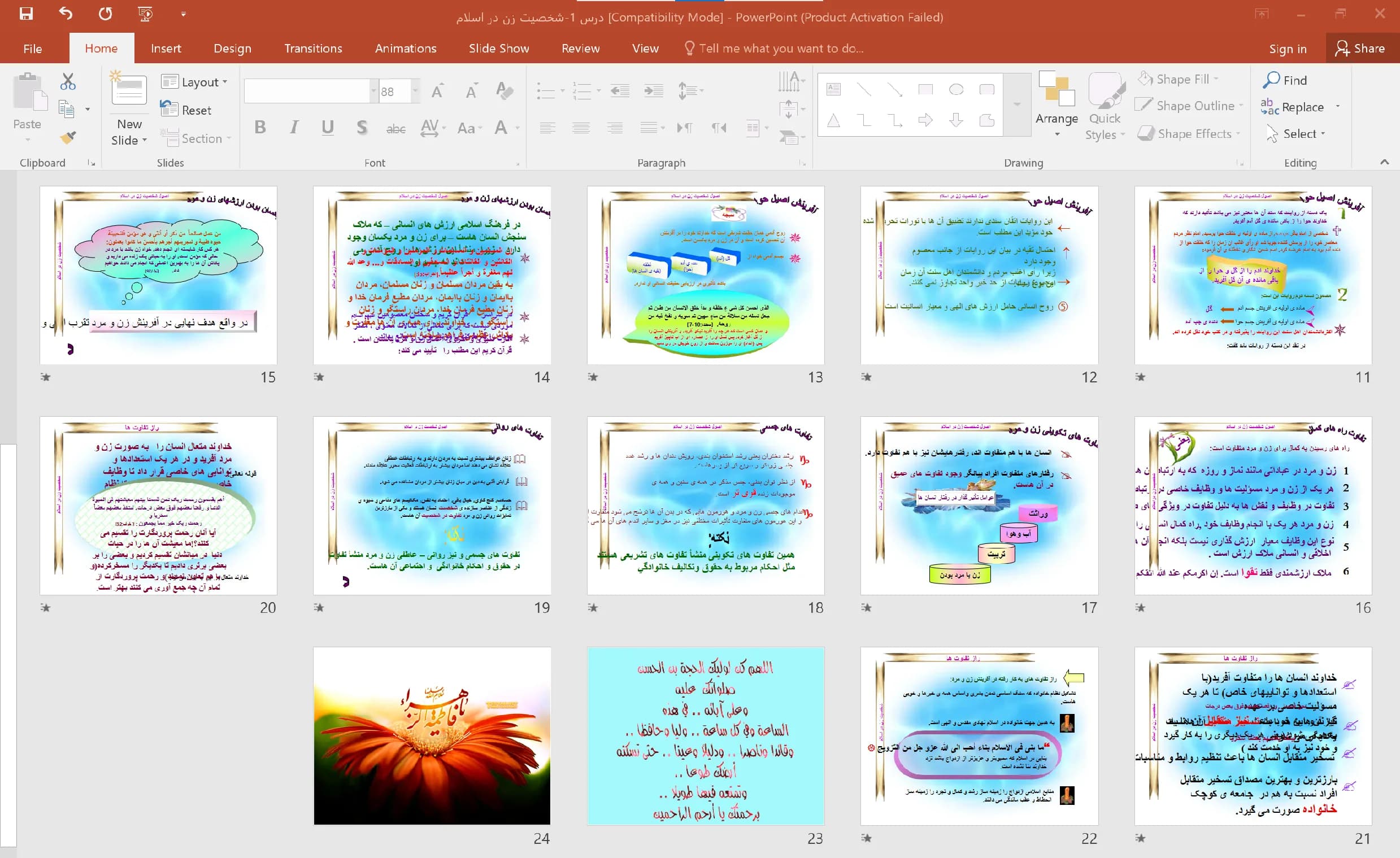Toggle Underline formatting
This screenshot has width=1400, height=858.
point(327,127)
